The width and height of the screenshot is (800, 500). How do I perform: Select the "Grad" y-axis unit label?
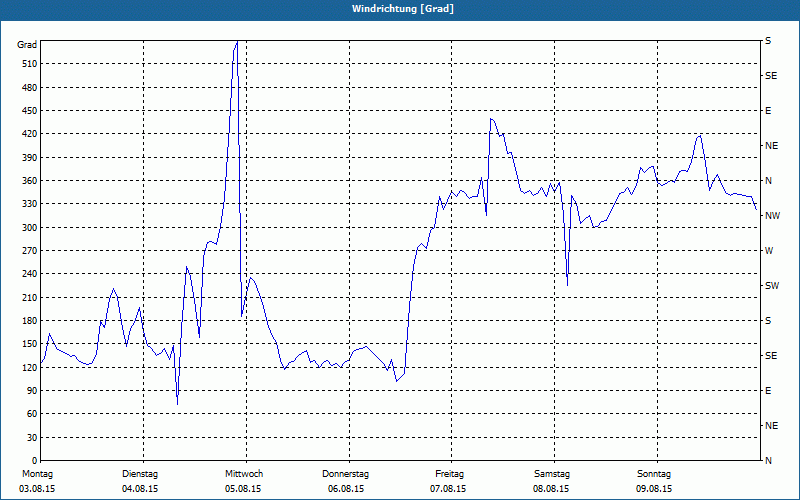(27, 45)
